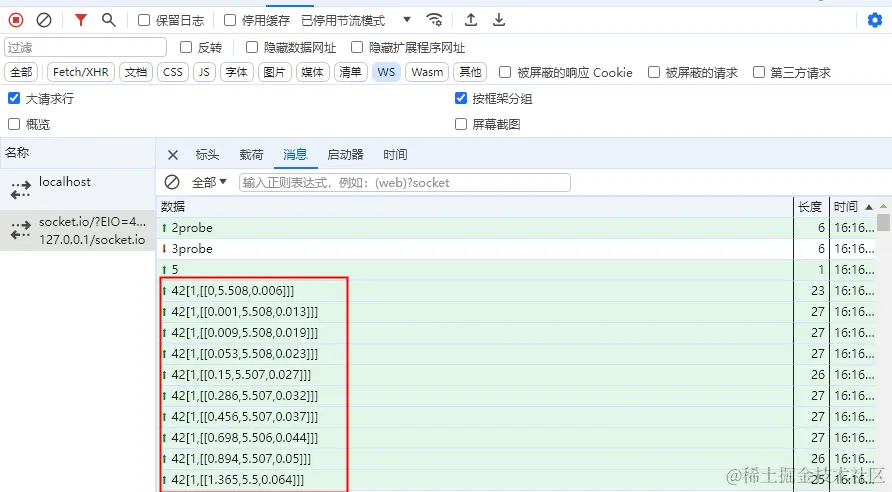Select message 42[1,[[0.15,5.507,0.027]]]
The height and width of the screenshot is (492, 892).
point(515,375)
